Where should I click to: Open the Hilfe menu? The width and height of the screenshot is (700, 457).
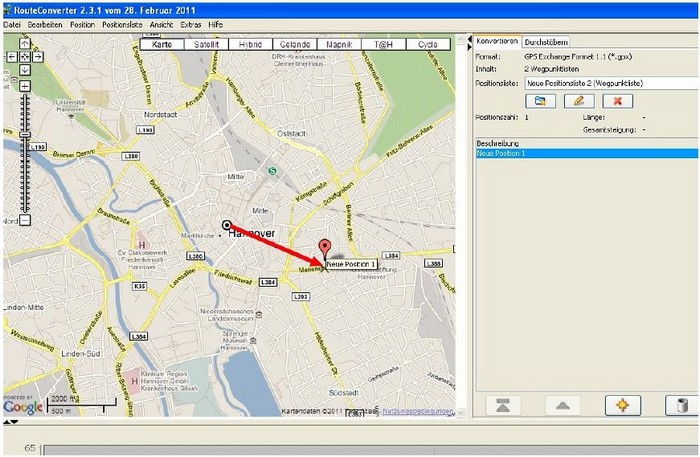pyautogui.click(x=216, y=25)
